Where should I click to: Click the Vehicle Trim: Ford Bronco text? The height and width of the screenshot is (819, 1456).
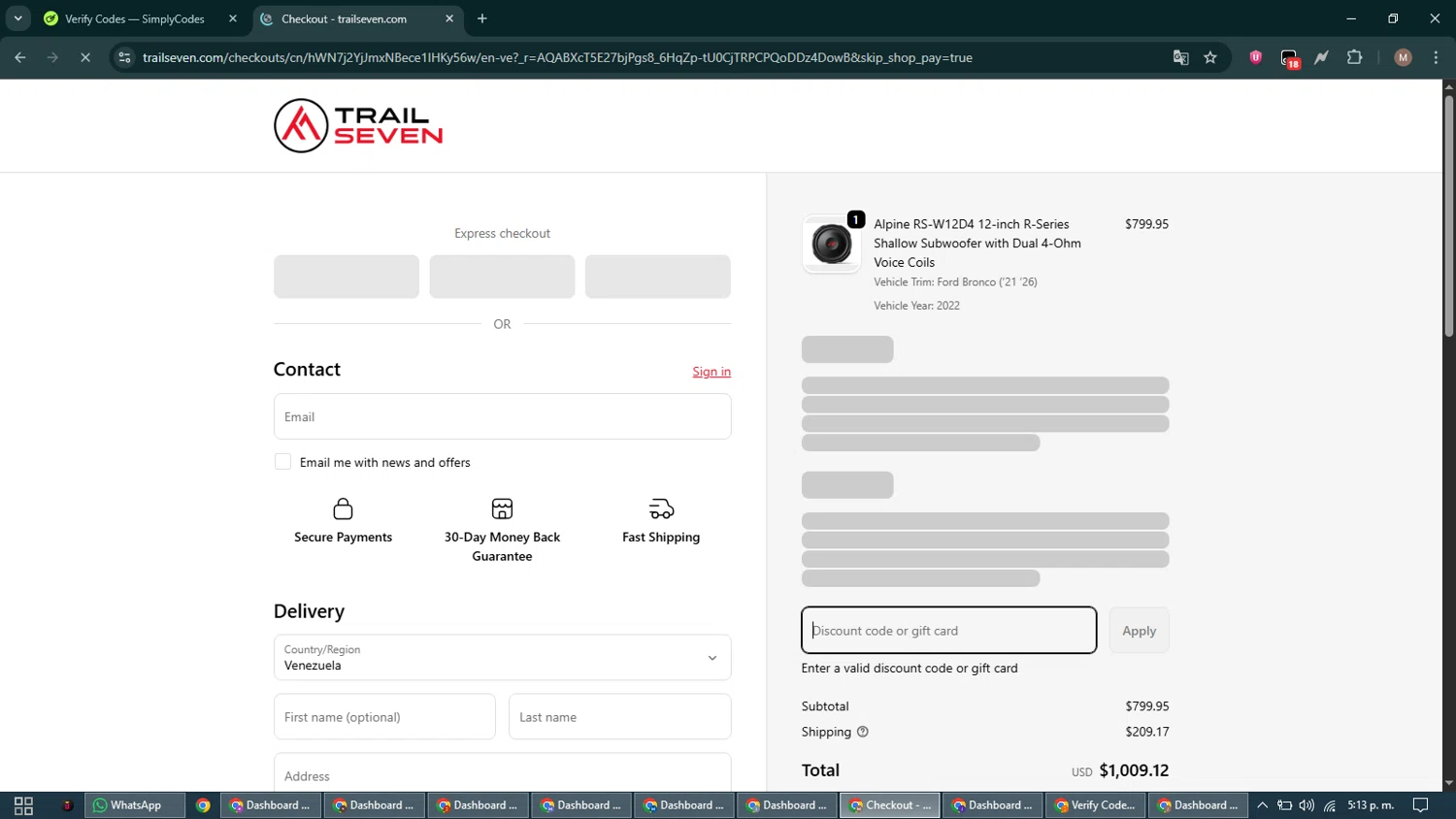[955, 282]
